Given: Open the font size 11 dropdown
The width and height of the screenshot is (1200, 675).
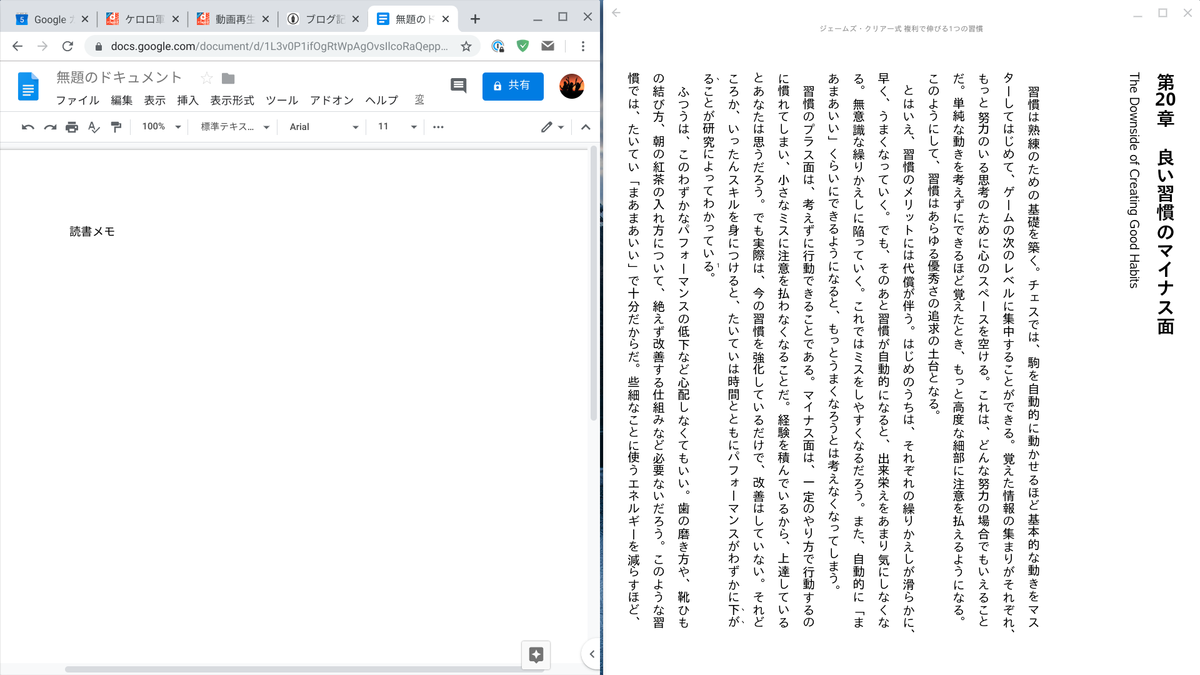Looking at the screenshot, I should 397,127.
